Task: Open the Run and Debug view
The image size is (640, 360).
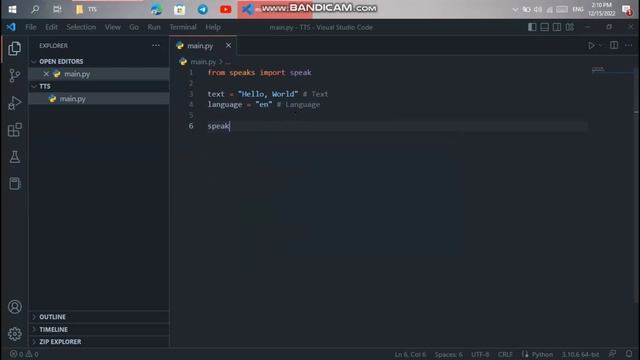Action: 14,102
